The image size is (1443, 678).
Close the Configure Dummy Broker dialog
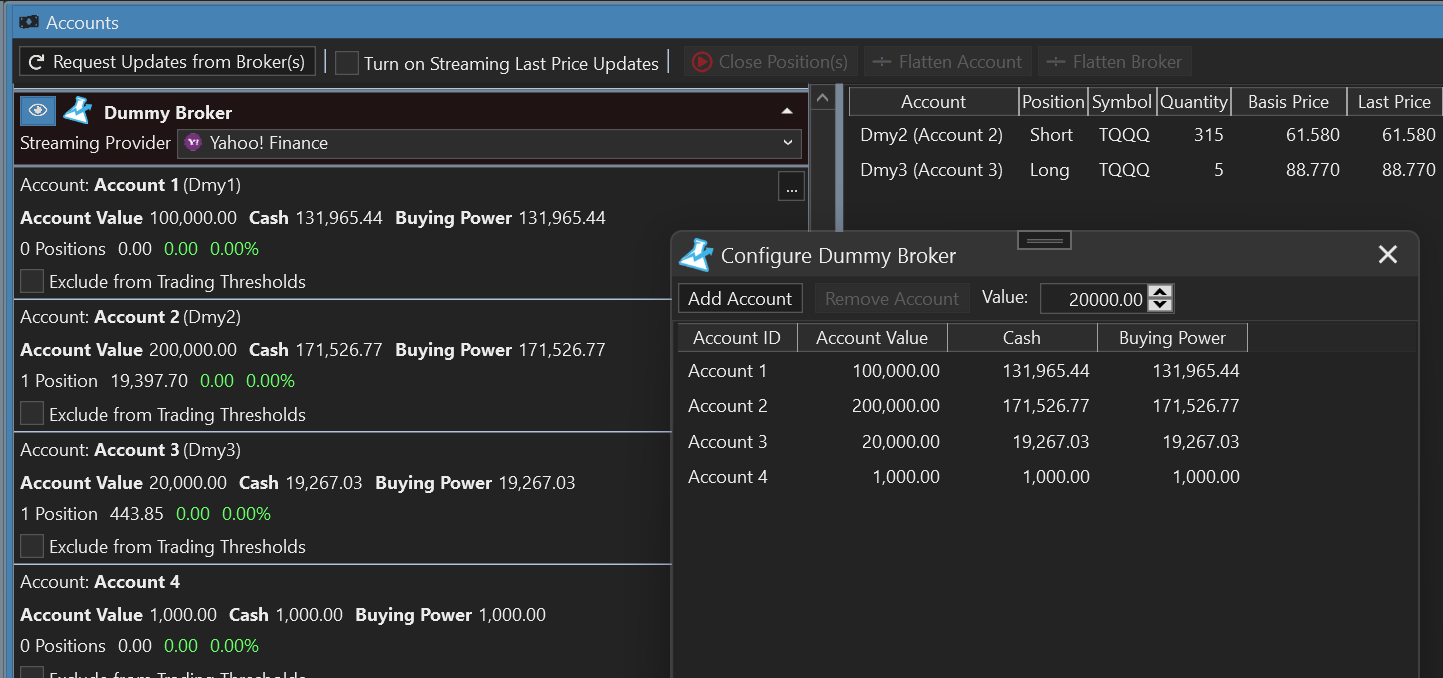1387,255
